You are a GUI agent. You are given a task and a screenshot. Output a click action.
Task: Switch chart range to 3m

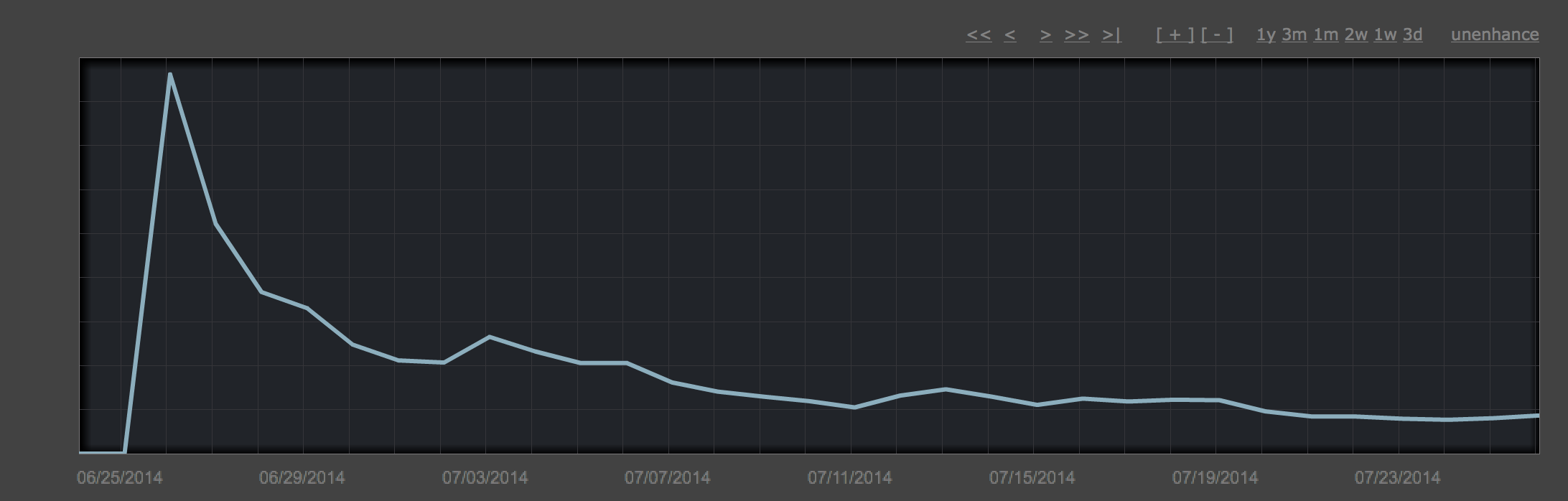point(1294,34)
